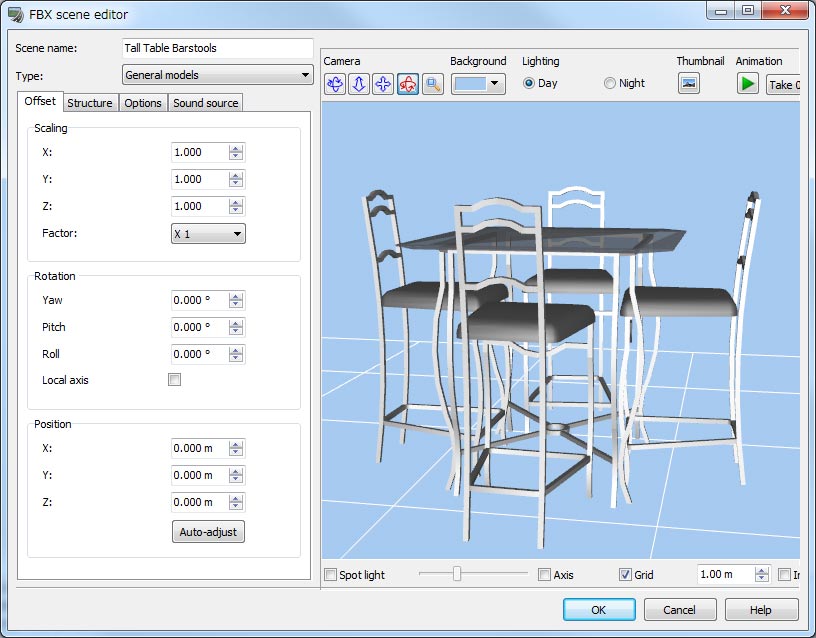Click the first camera rotate icon
816x638 pixels.
click(335, 85)
